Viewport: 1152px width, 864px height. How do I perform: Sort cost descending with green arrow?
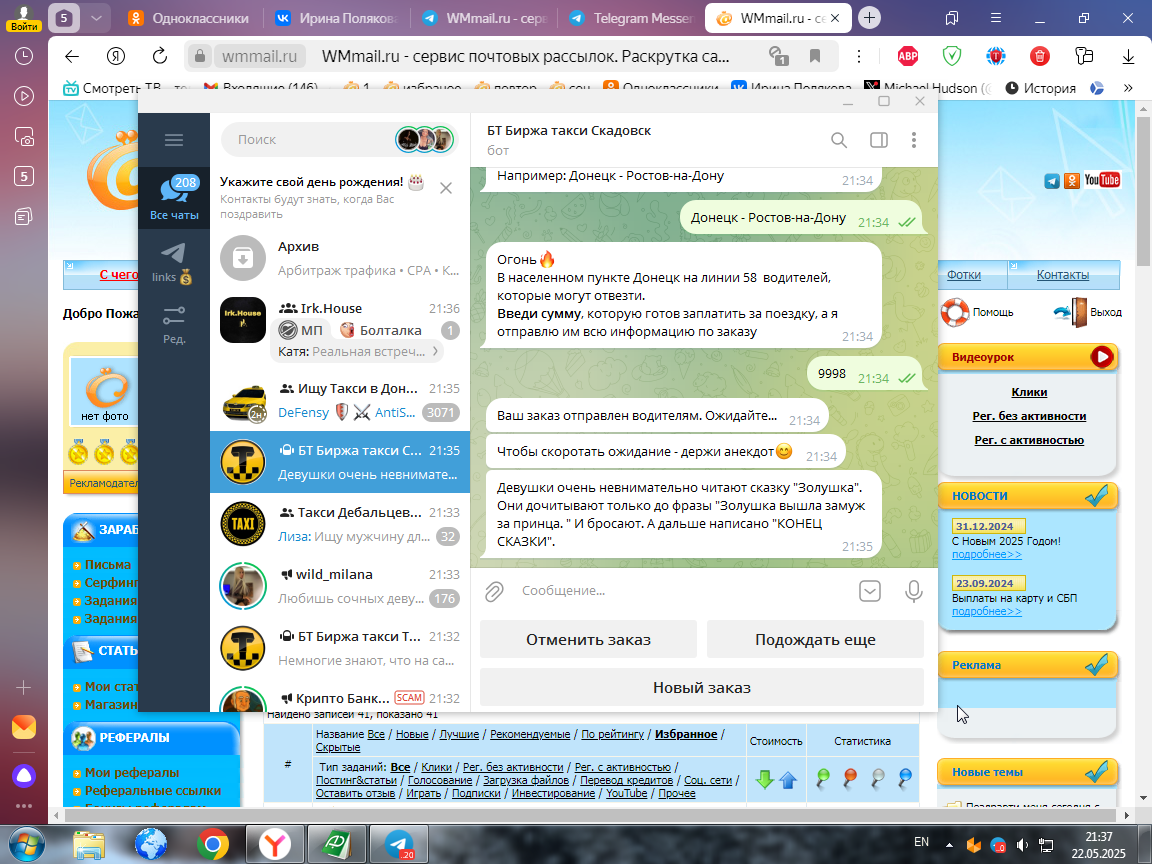(764, 780)
